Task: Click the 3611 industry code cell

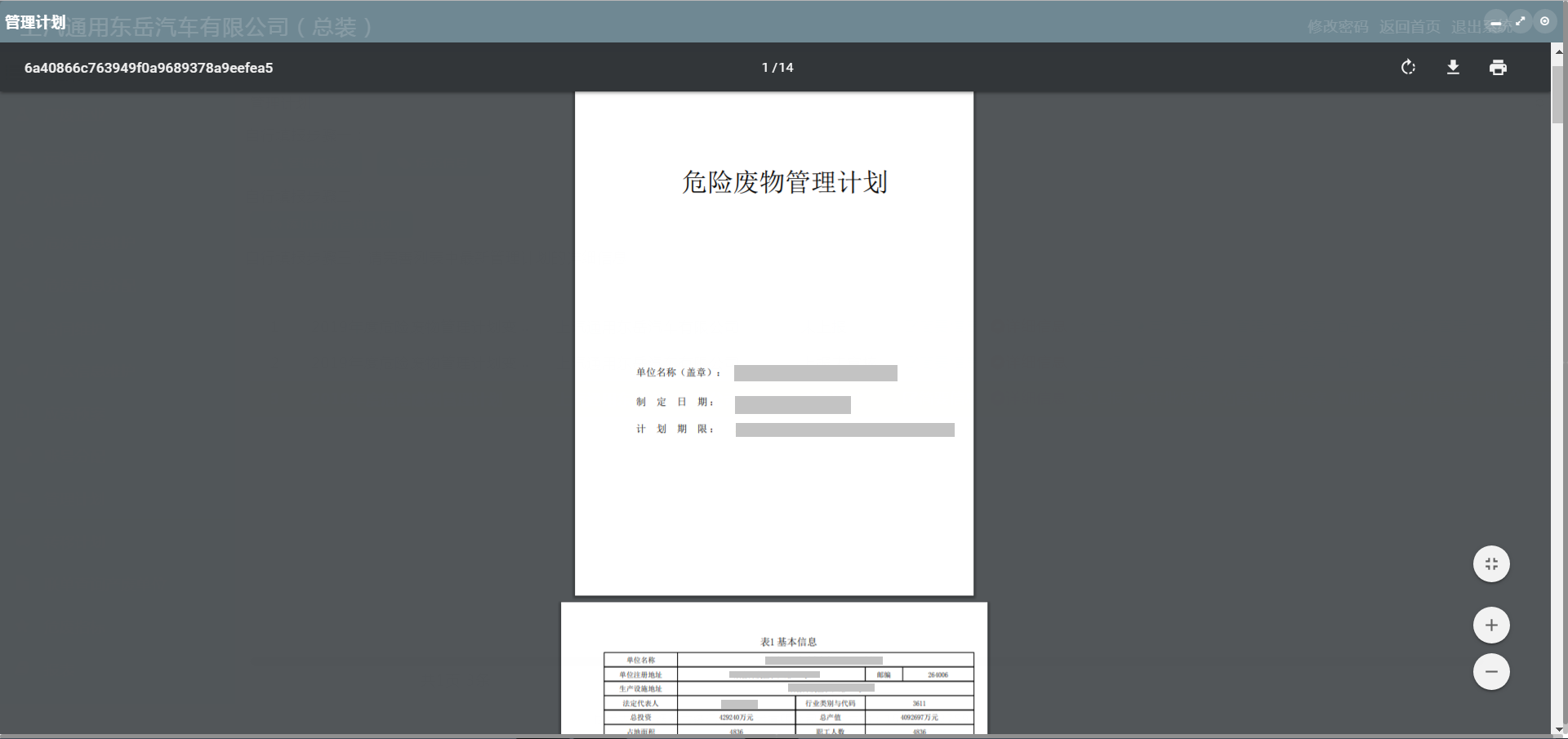Action: pos(920,703)
